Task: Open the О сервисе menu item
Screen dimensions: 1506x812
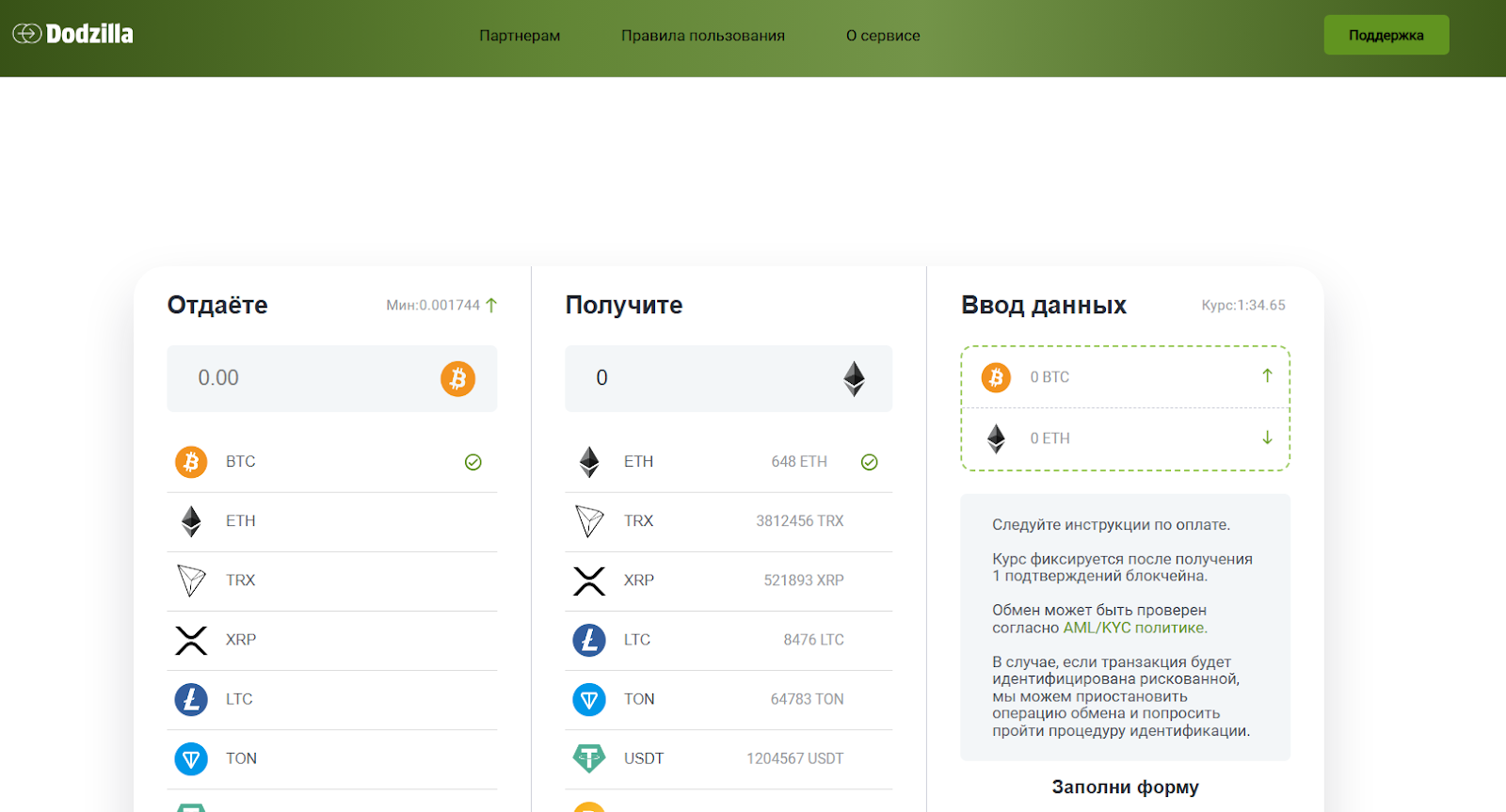Action: click(x=883, y=36)
